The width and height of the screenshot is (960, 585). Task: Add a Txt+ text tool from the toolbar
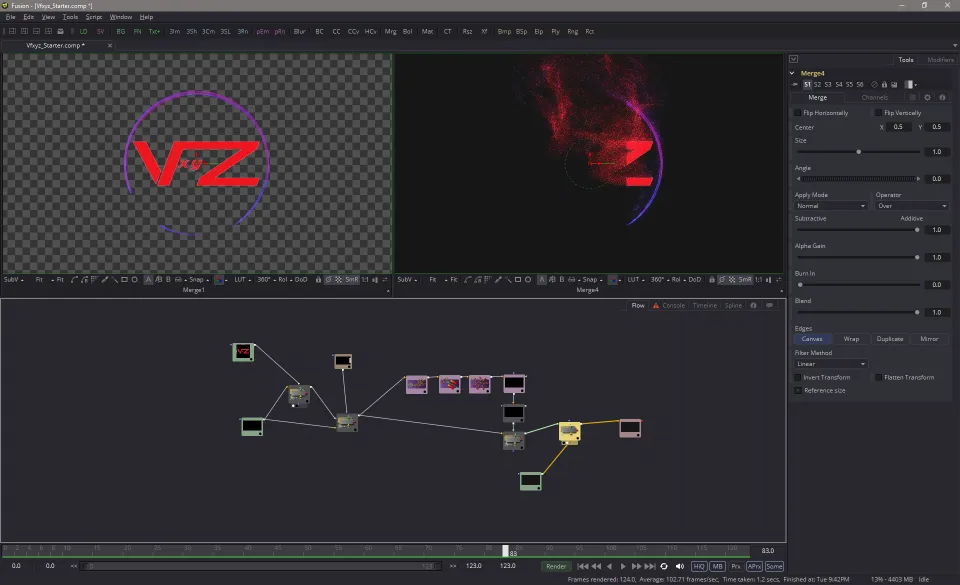154,31
